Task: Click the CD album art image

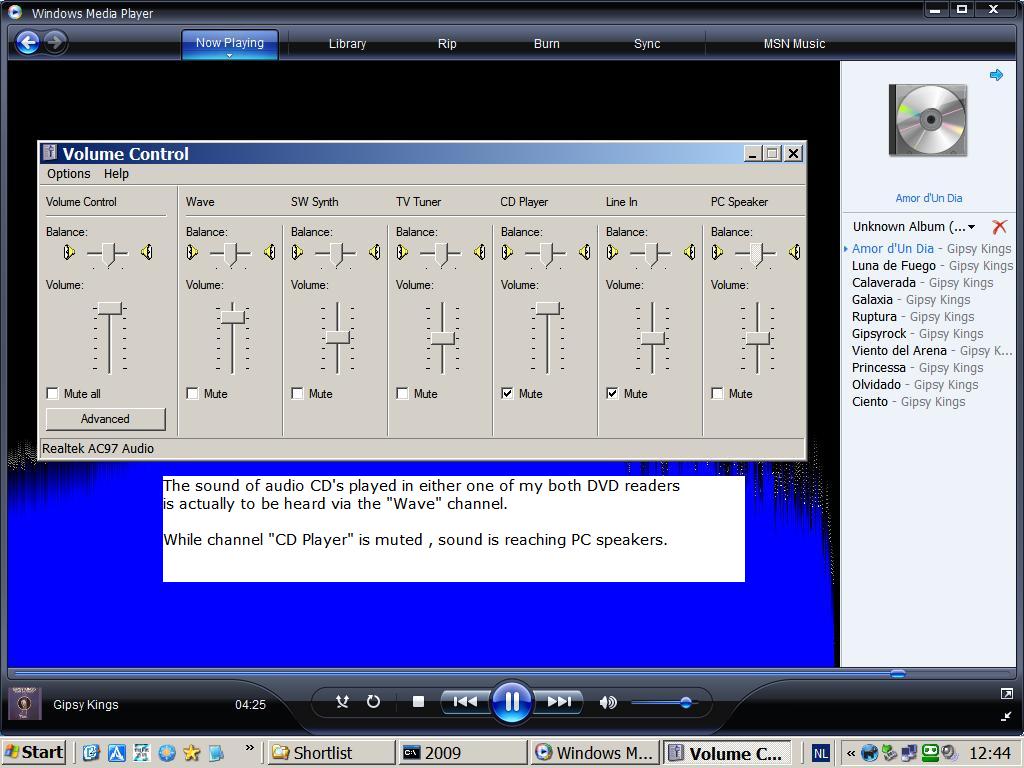Action: pos(928,121)
